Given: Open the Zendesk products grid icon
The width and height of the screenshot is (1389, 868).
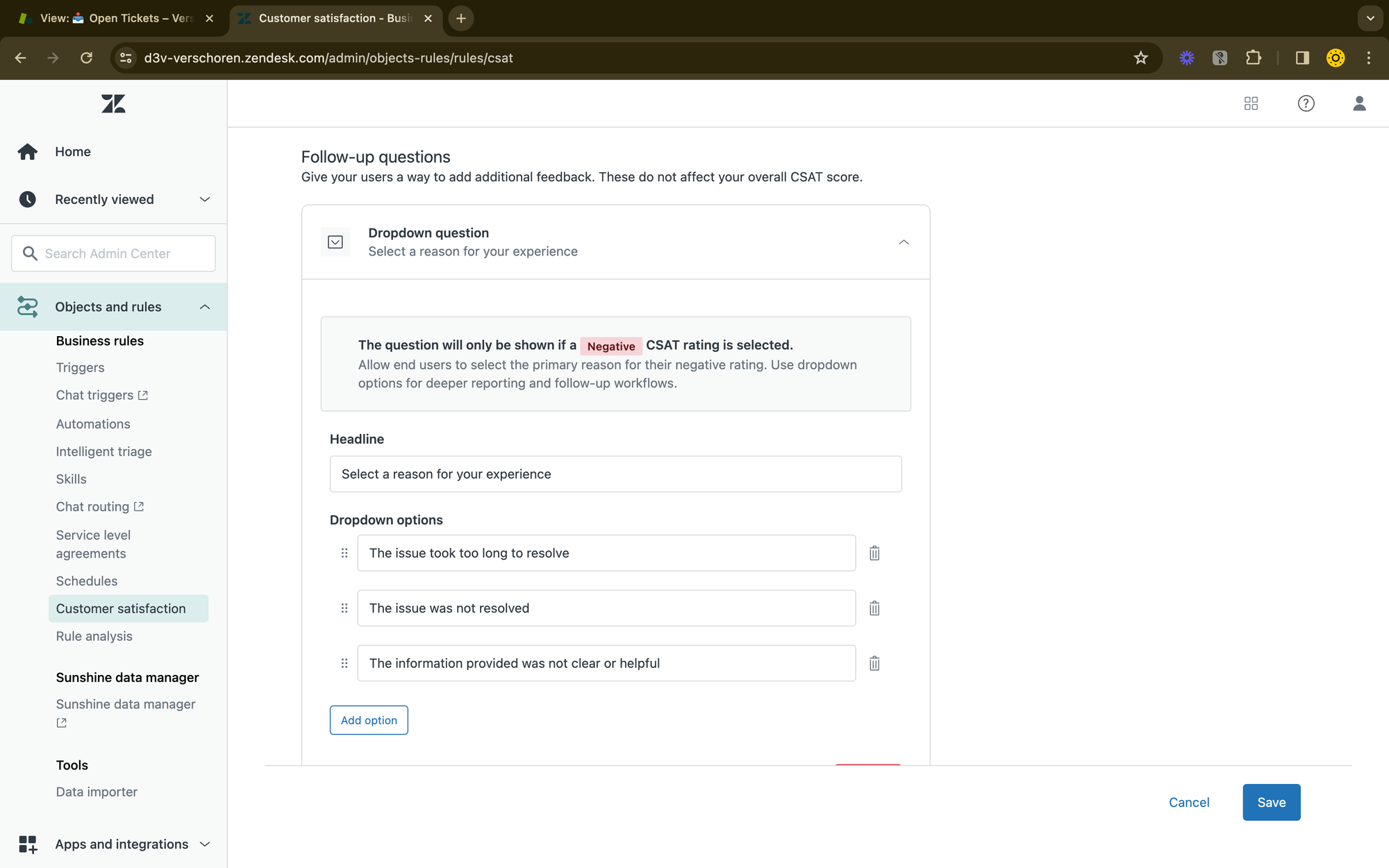Looking at the screenshot, I should pyautogui.click(x=1251, y=103).
